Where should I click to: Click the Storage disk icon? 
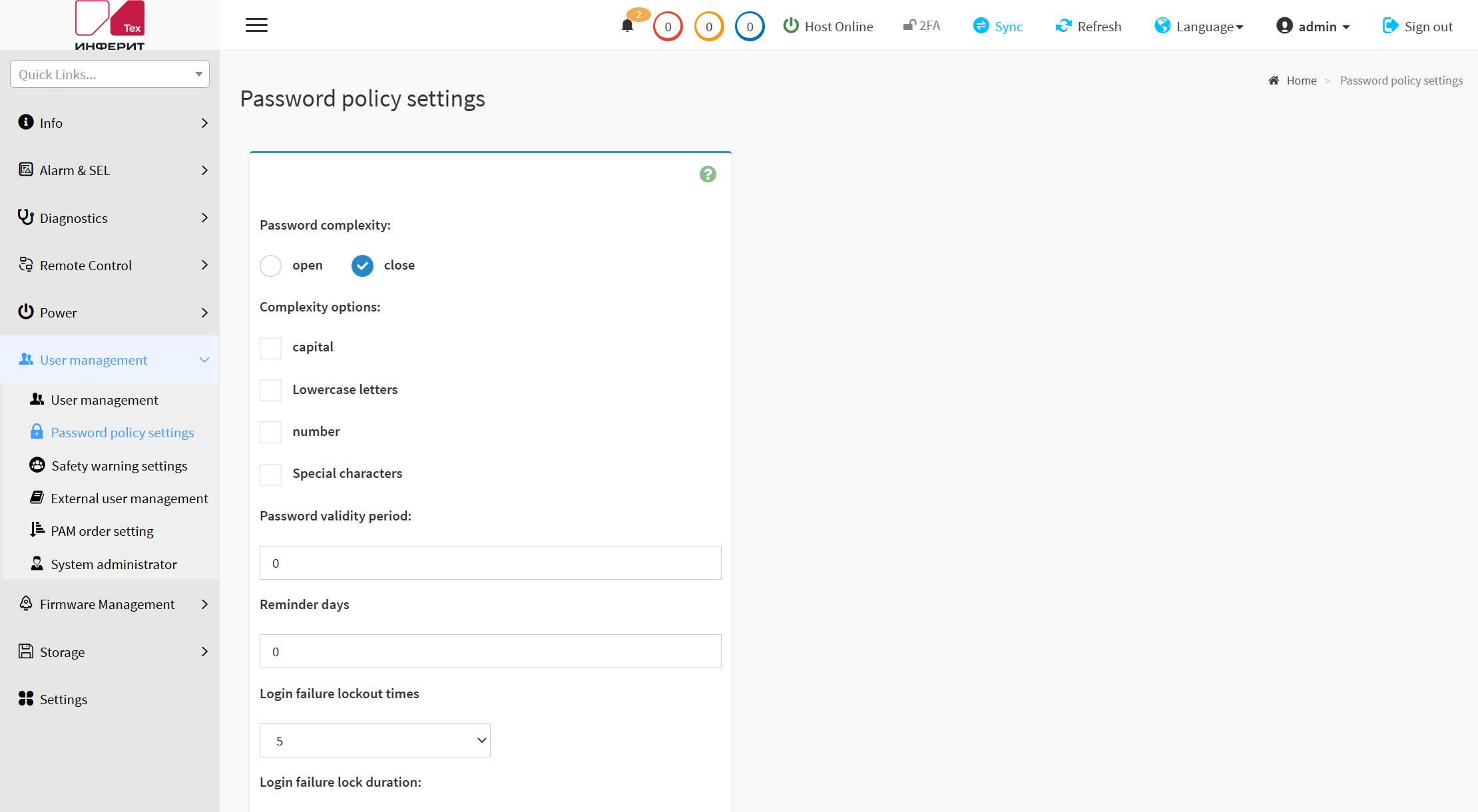point(26,651)
